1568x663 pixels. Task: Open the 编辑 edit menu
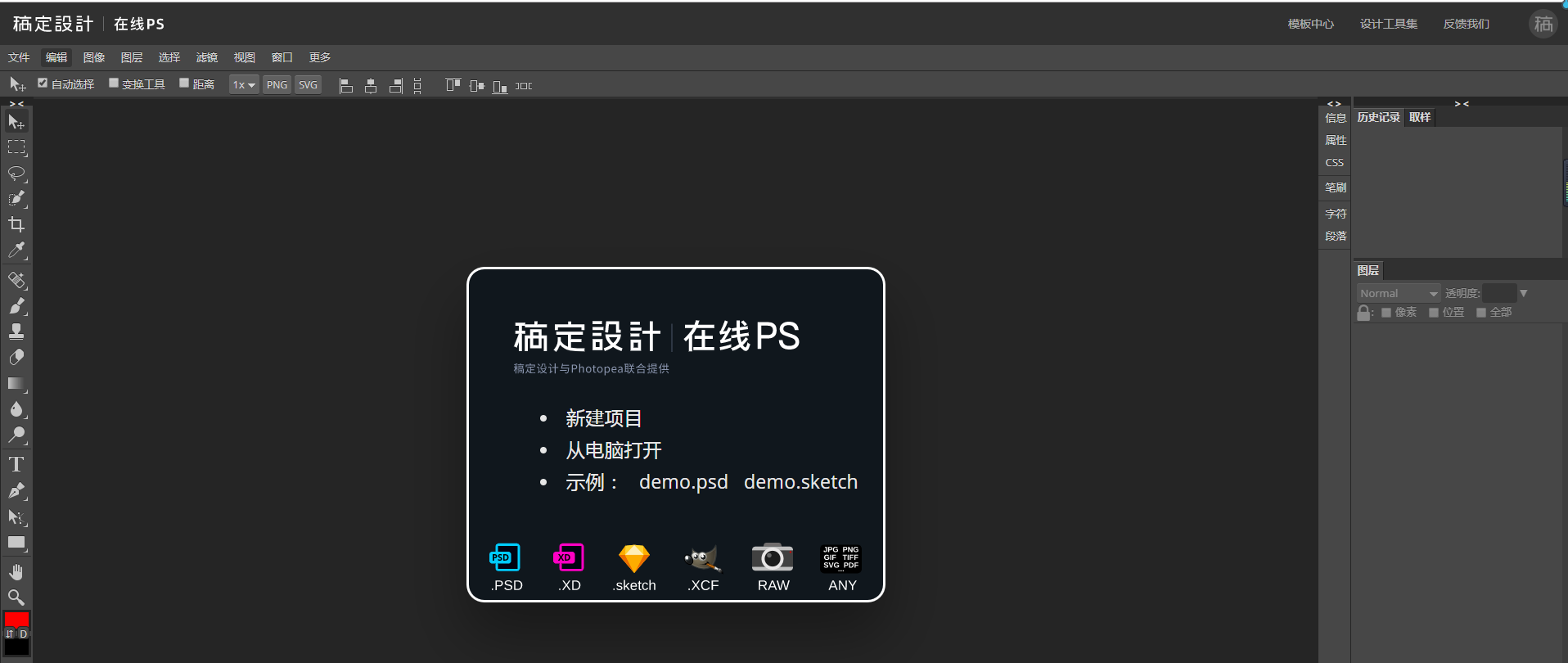pyautogui.click(x=56, y=57)
